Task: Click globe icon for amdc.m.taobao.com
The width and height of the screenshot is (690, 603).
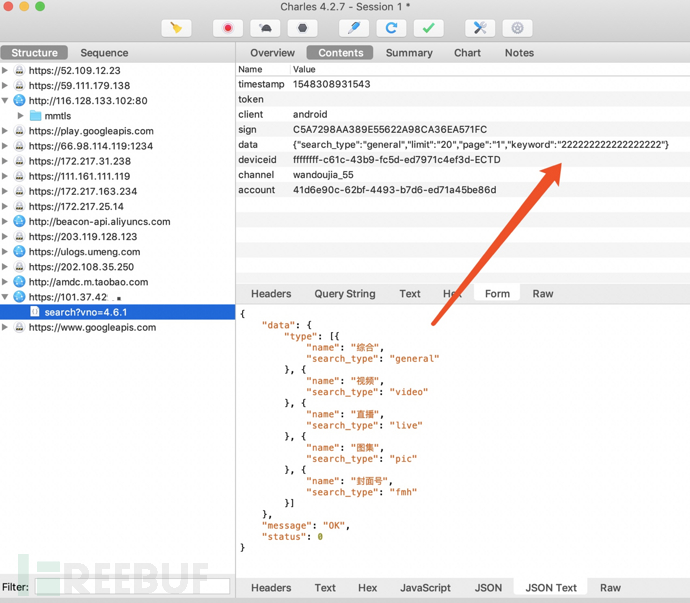Action: click(x=19, y=282)
